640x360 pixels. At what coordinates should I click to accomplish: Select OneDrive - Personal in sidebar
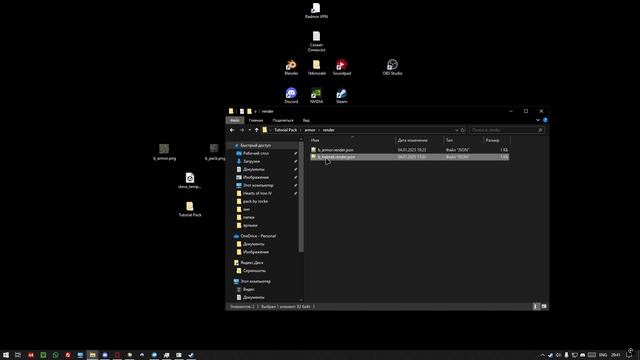(x=258, y=236)
